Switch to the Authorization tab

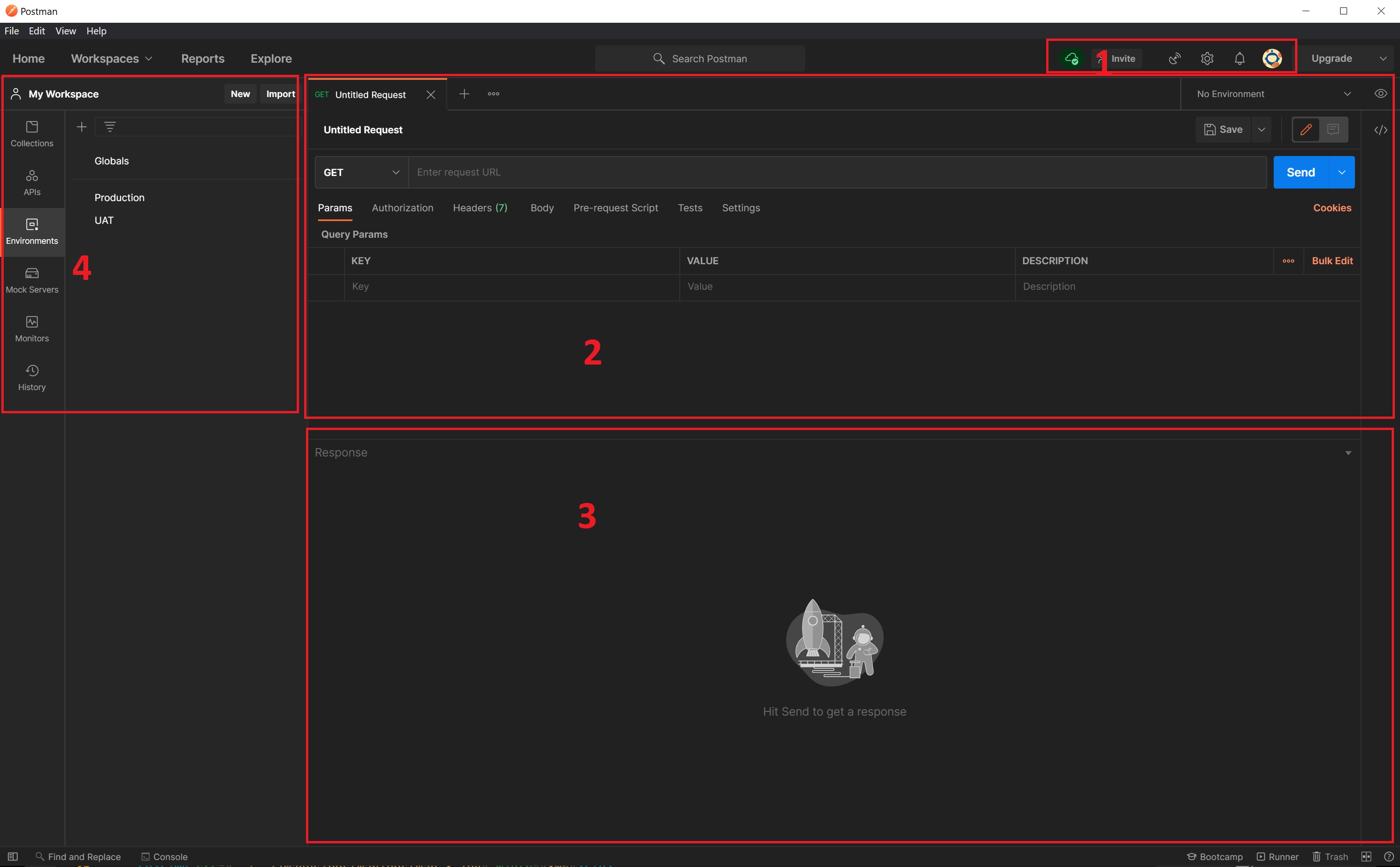coord(402,208)
